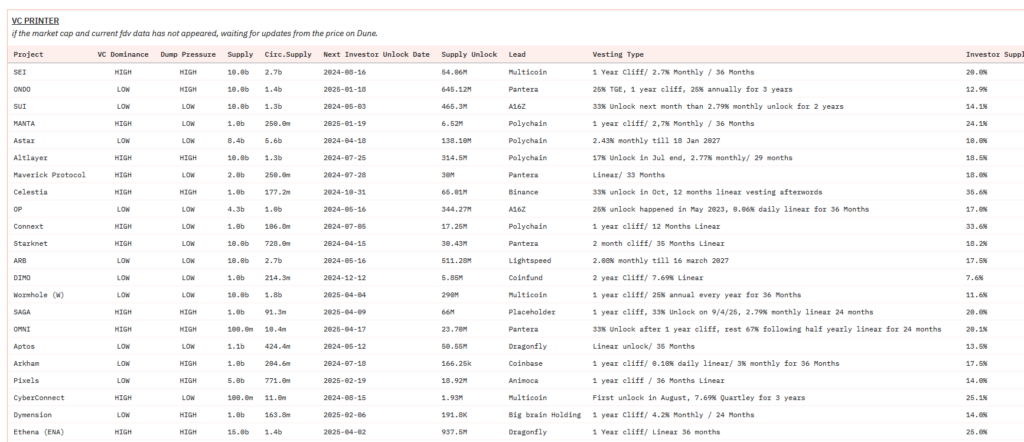Sort by the Supply column header
Image resolution: width=1024 pixels, height=442 pixels.
coord(240,55)
